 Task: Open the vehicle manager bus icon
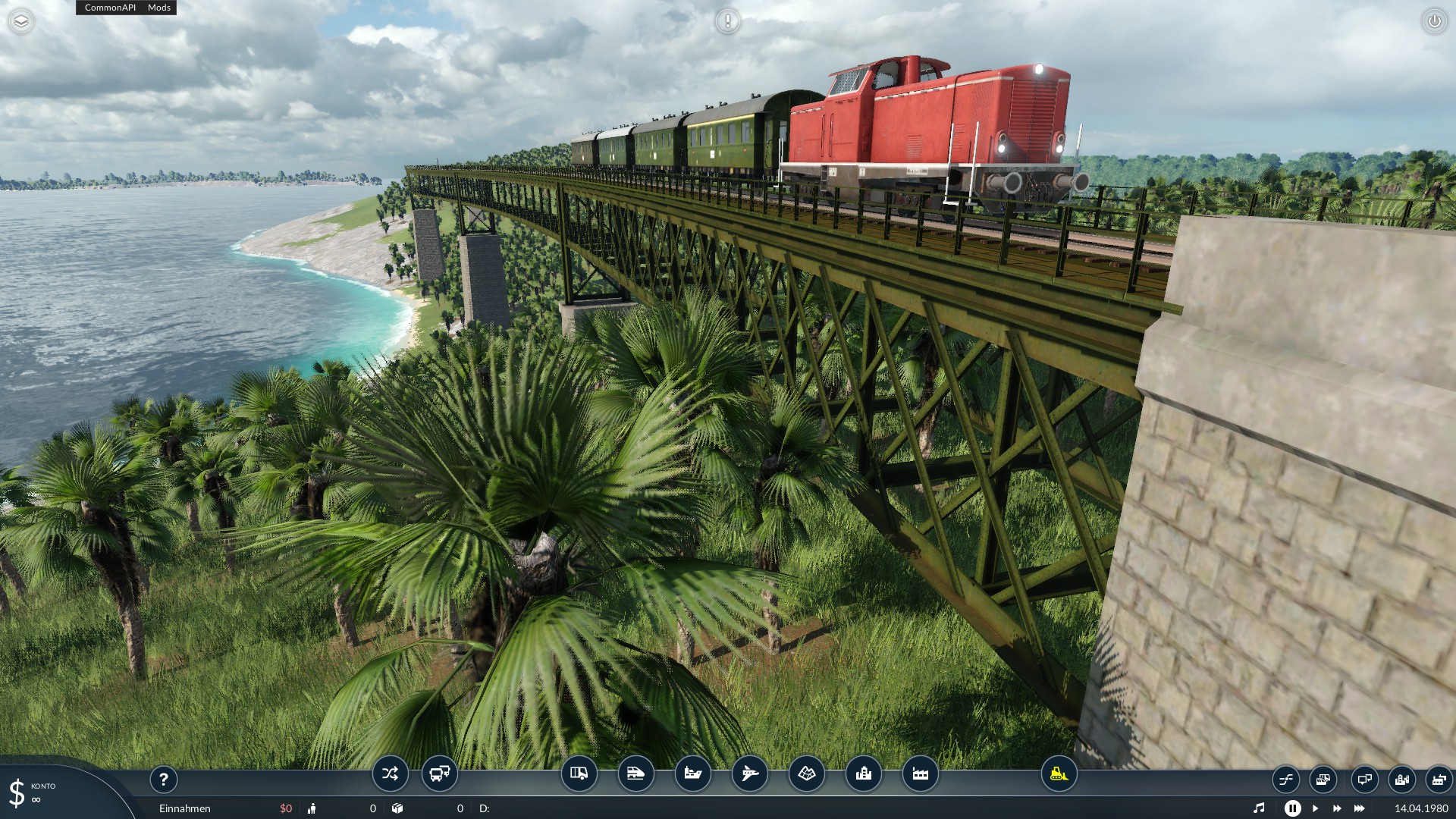point(440,774)
